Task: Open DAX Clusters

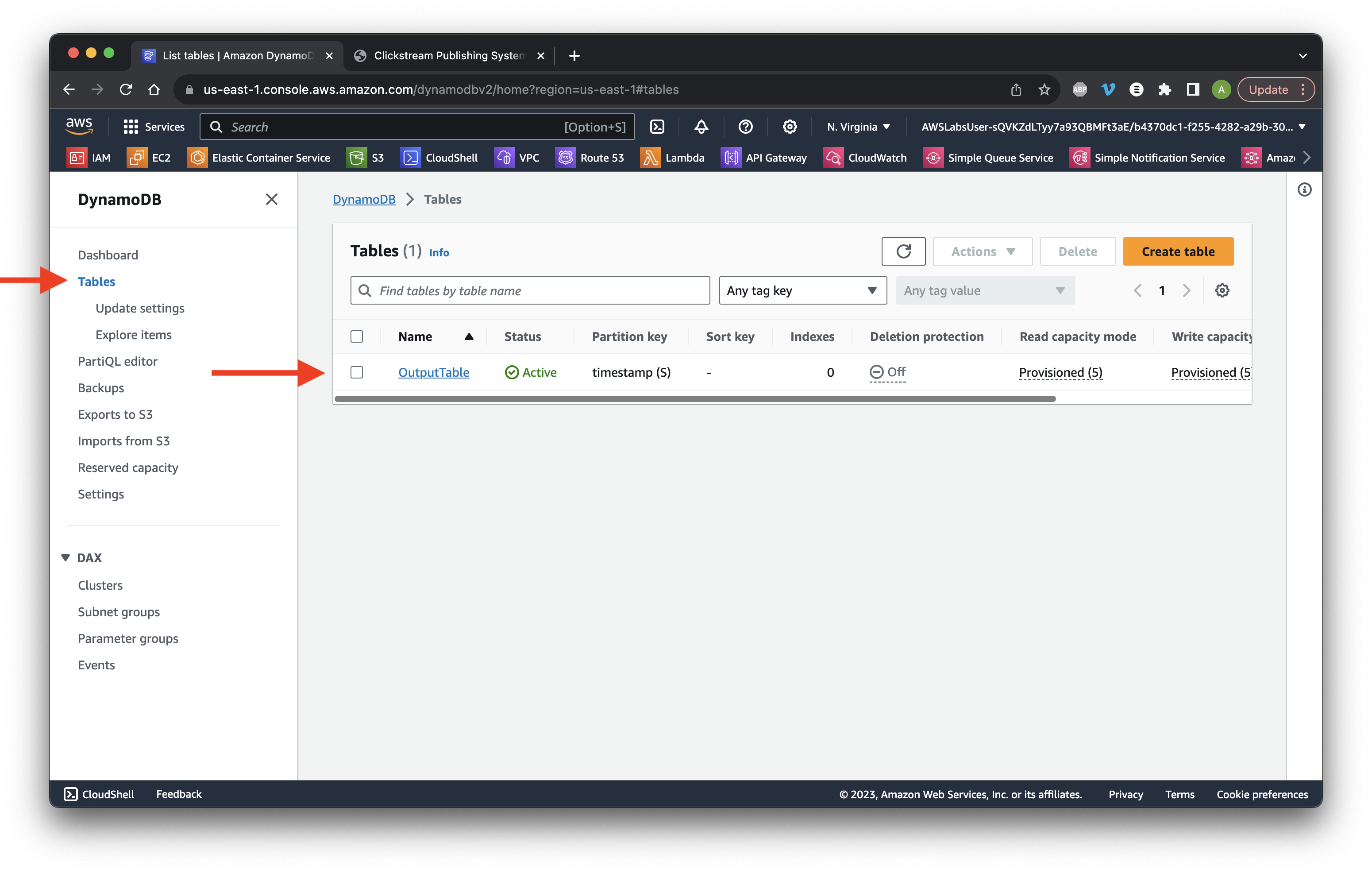Action: click(100, 585)
